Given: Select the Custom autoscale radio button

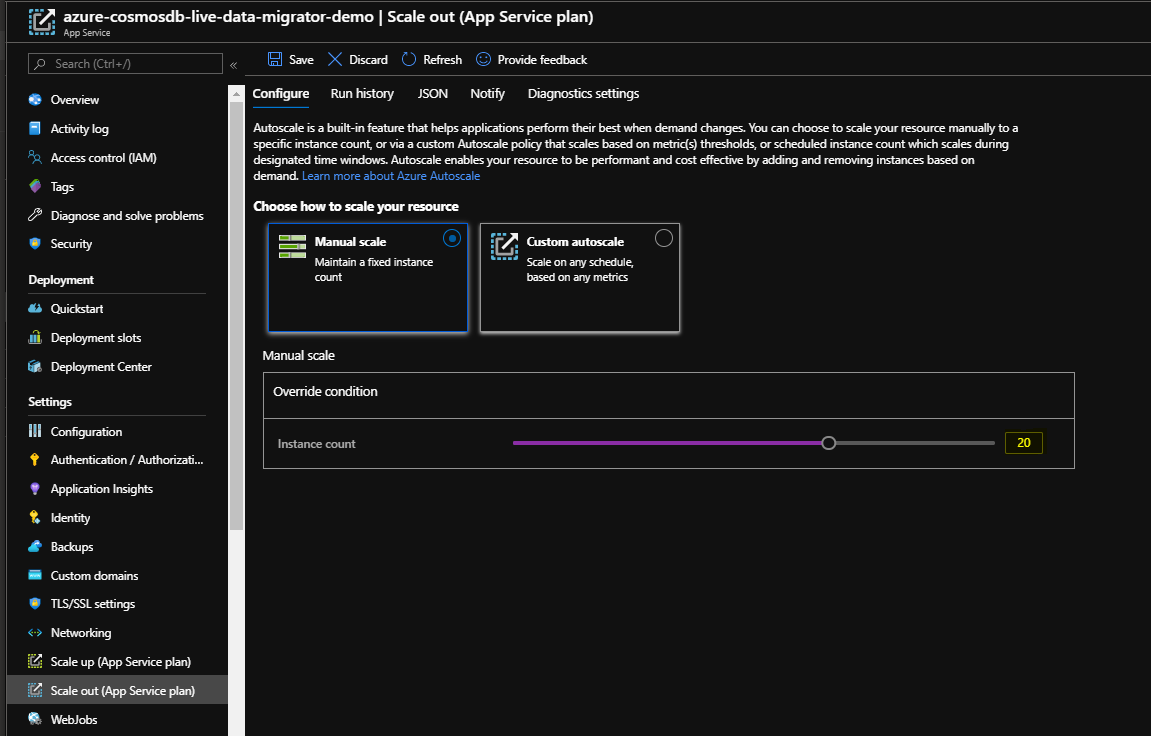Looking at the screenshot, I should point(664,238).
